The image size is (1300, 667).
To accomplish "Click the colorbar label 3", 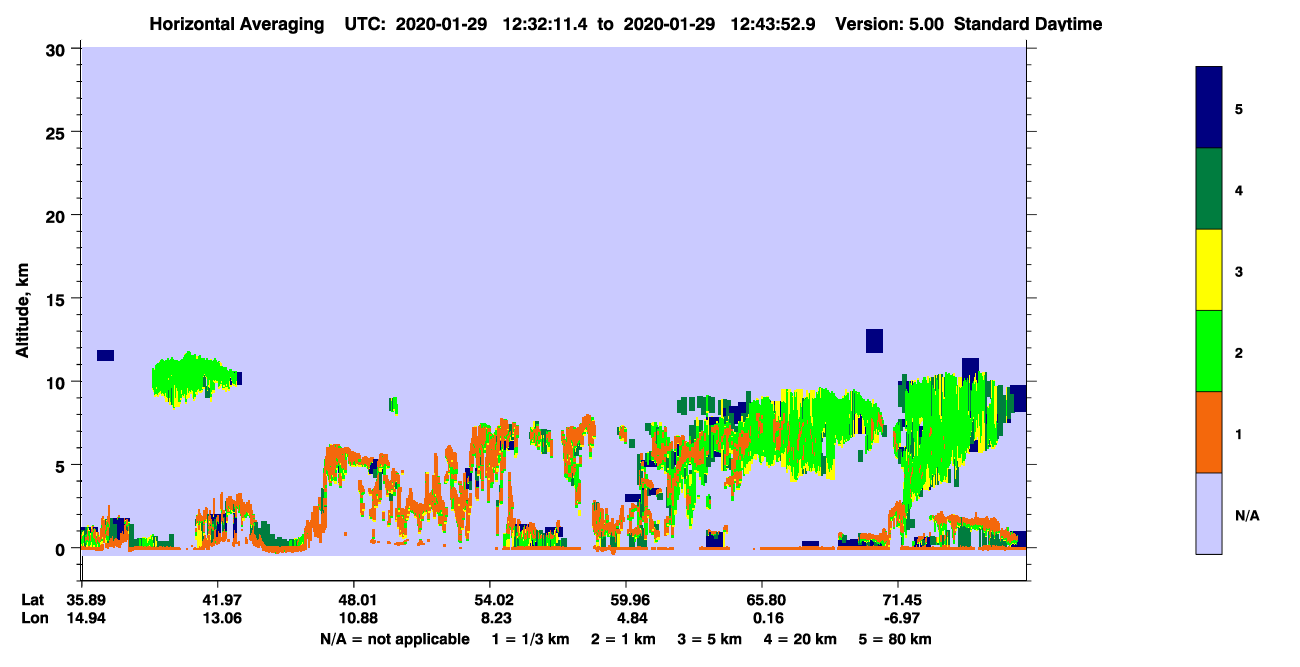I will (1239, 270).
